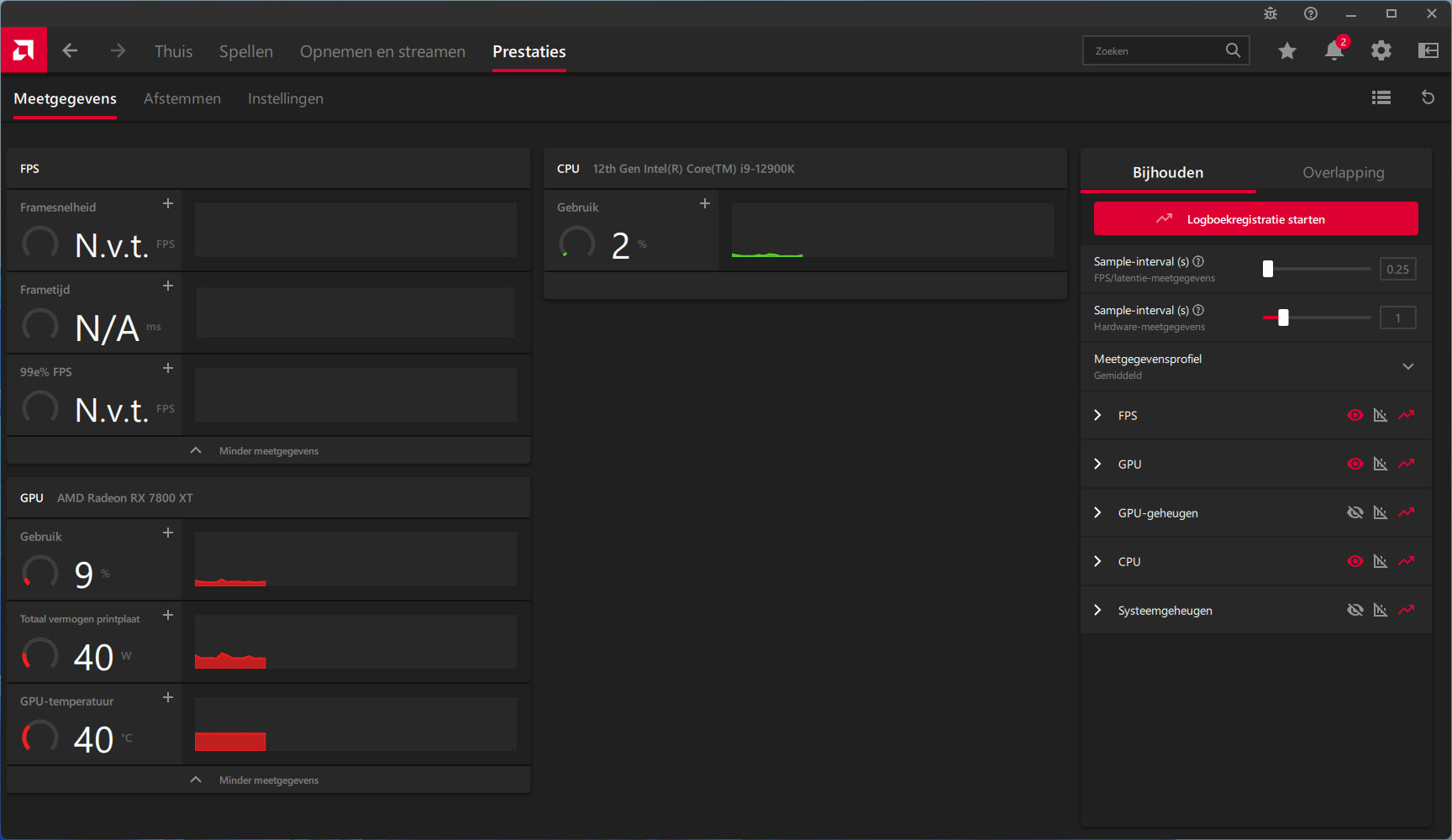
Task: Select the Prestaties tab
Action: tap(529, 51)
